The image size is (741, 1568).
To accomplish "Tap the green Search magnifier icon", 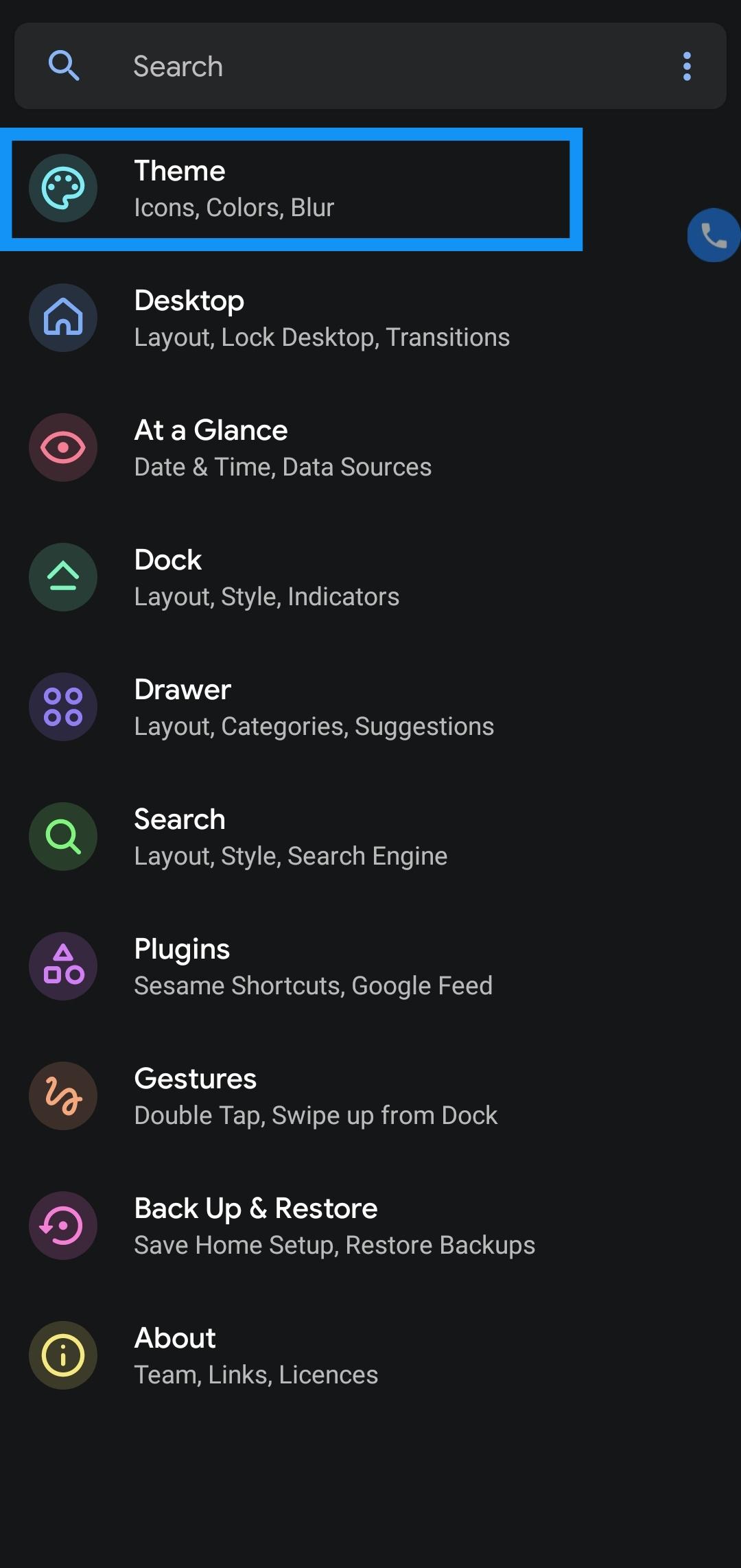I will click(63, 836).
